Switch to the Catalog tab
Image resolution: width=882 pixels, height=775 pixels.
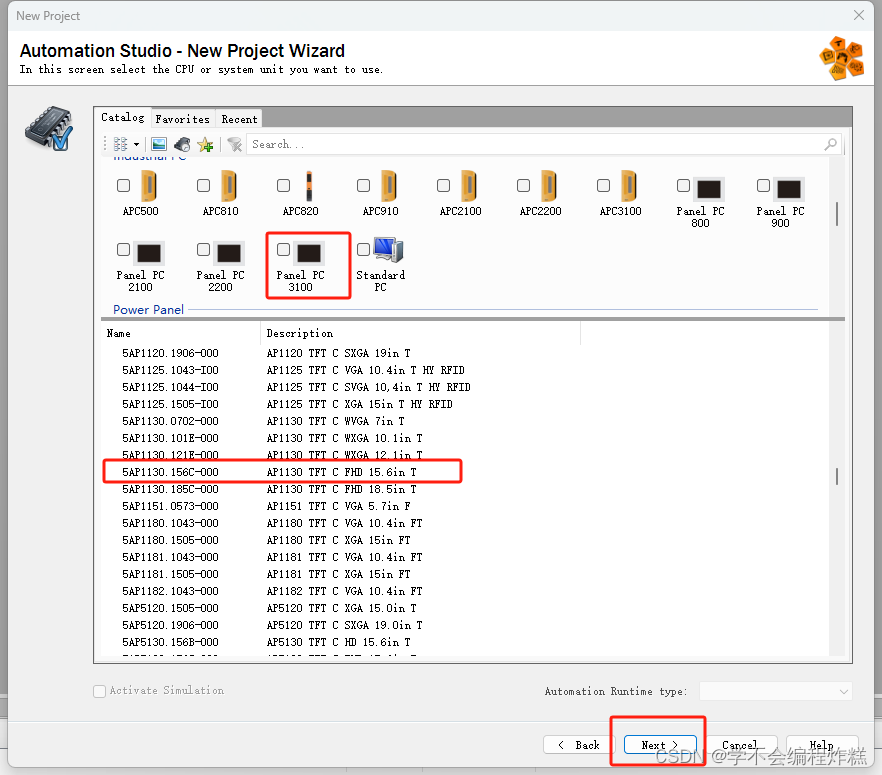coord(123,118)
